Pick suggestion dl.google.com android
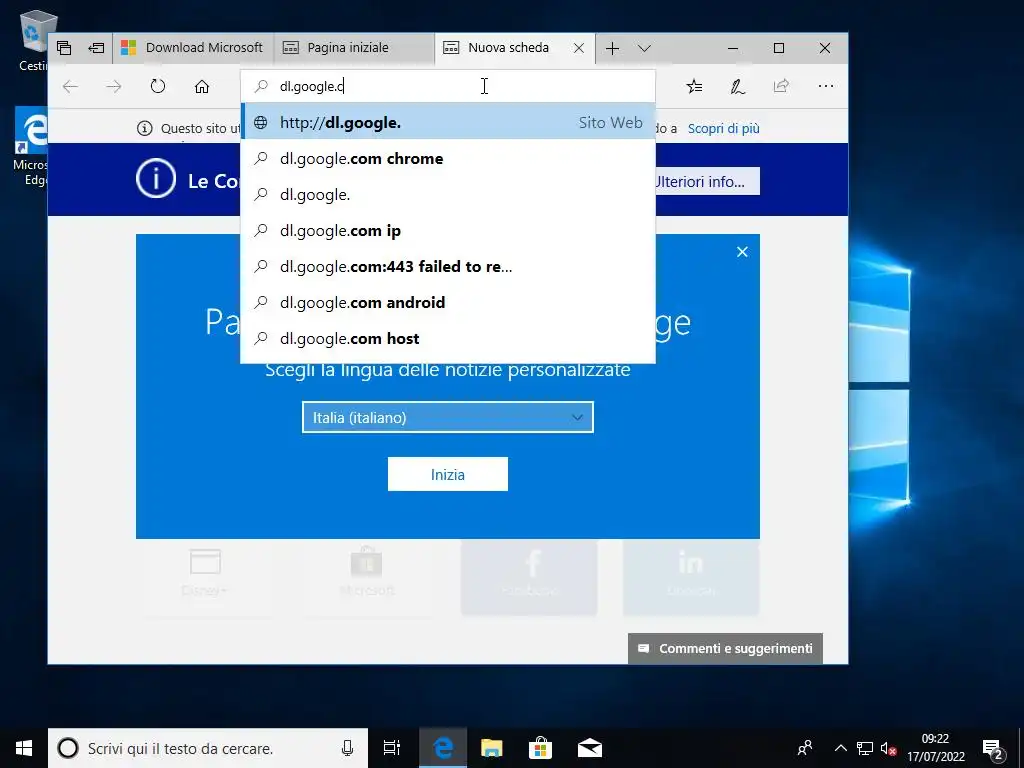The width and height of the screenshot is (1024, 768). coord(448,302)
